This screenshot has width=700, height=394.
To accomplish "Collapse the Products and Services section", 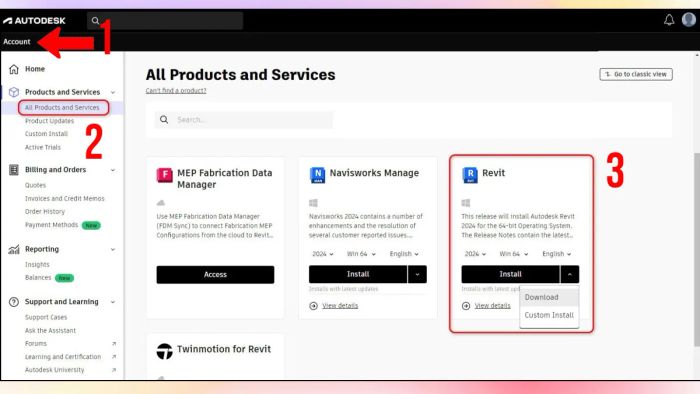I will click(113, 92).
